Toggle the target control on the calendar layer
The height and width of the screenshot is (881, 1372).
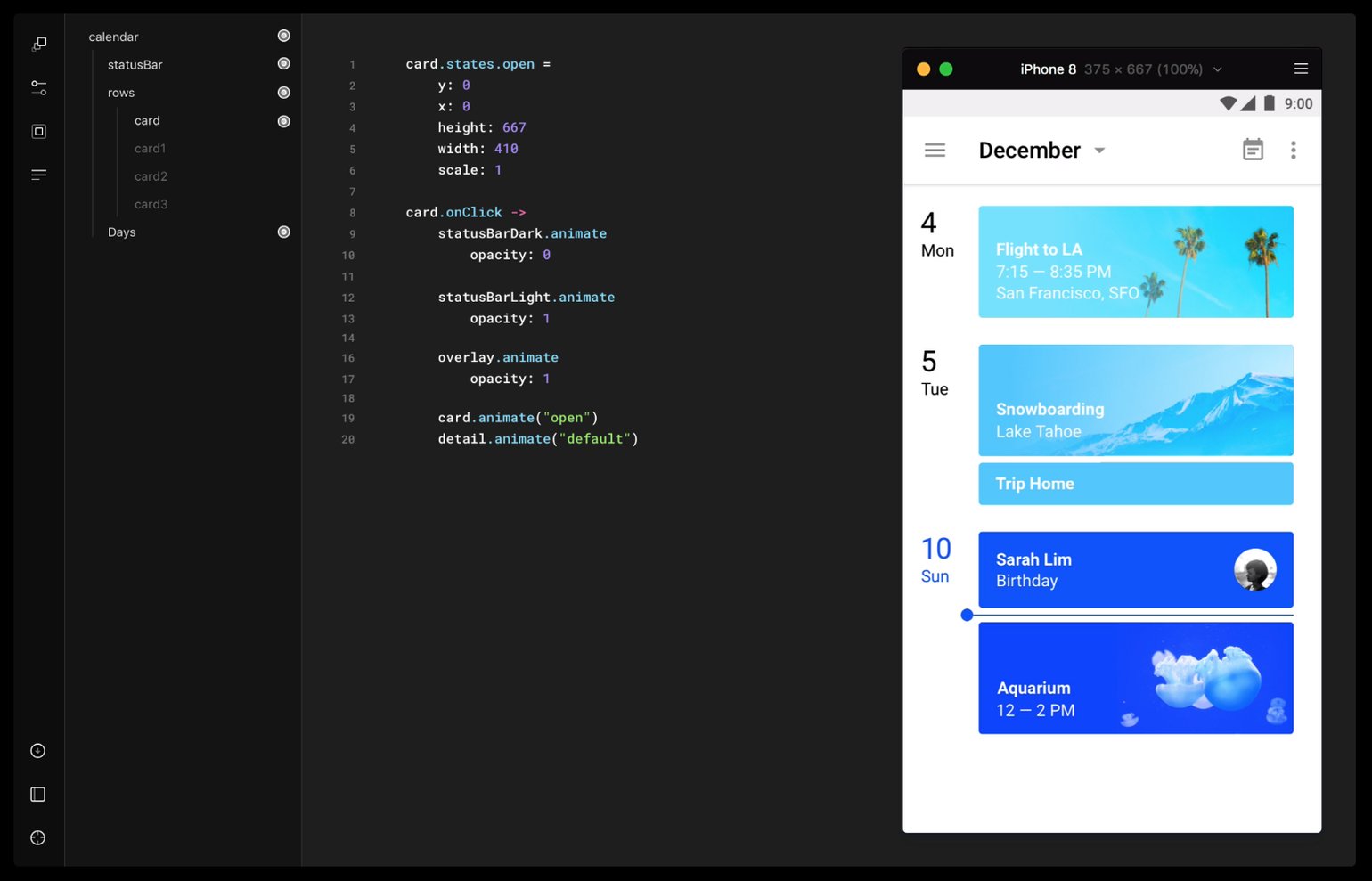(283, 36)
